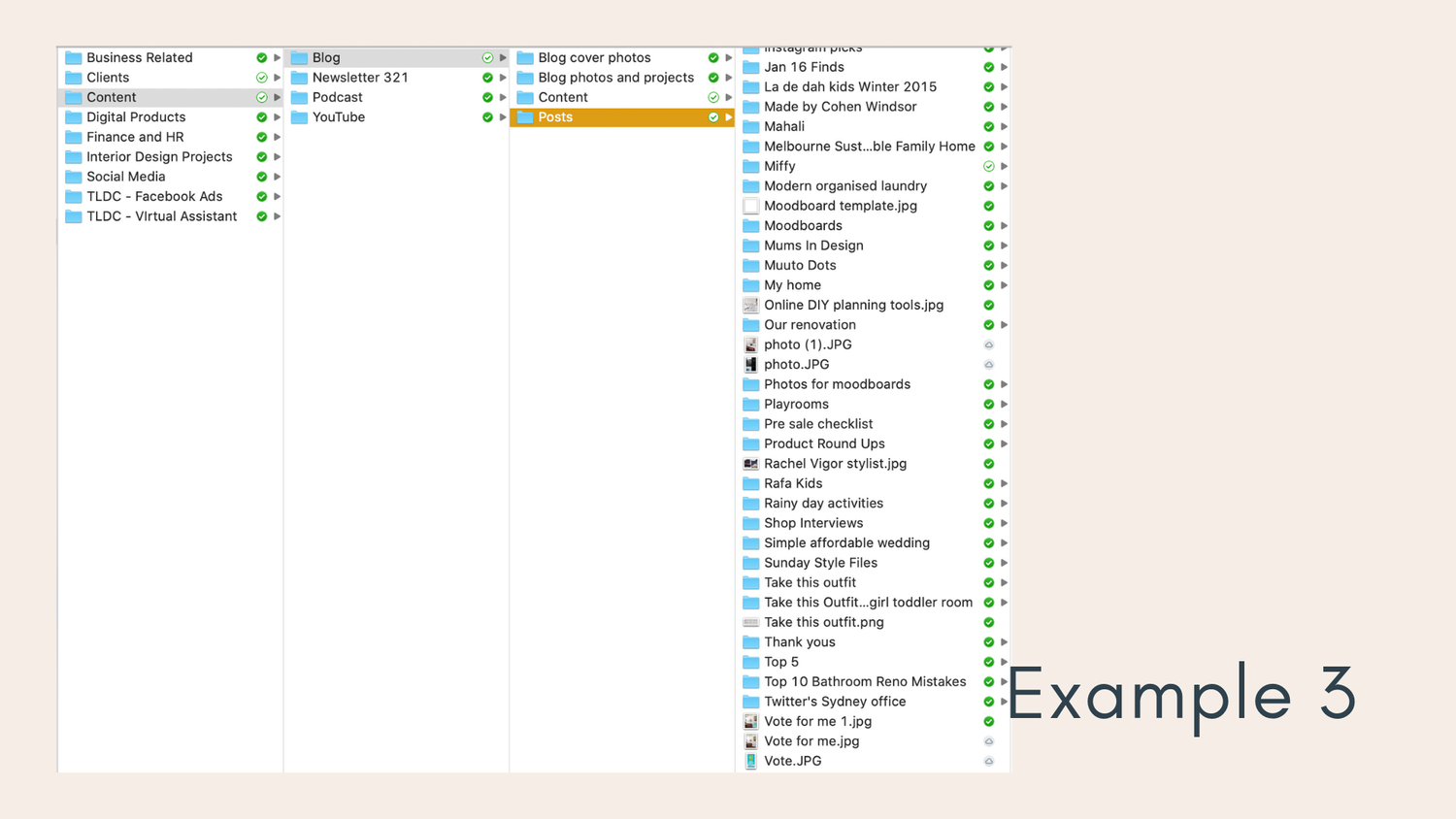Click the cloud status icon for Vote.JPG
Viewport: 1456px width, 819px height.
click(x=988, y=761)
